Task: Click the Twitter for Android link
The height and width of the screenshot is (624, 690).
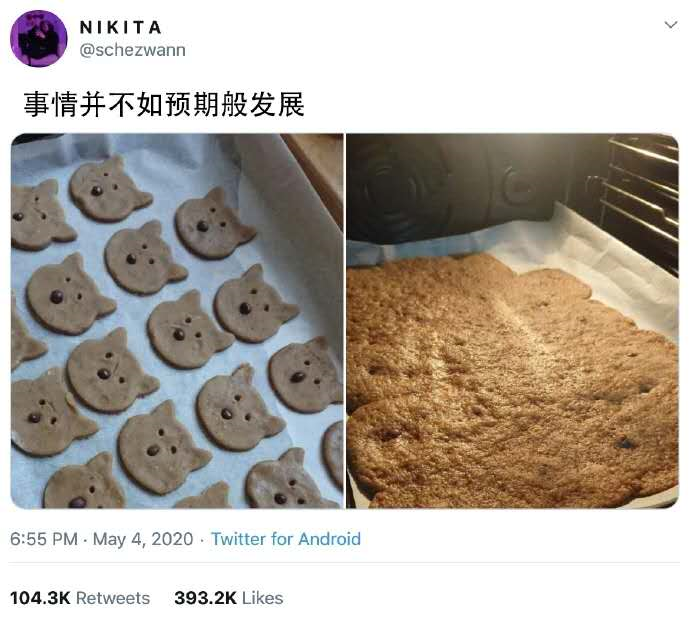Action: pos(286,539)
